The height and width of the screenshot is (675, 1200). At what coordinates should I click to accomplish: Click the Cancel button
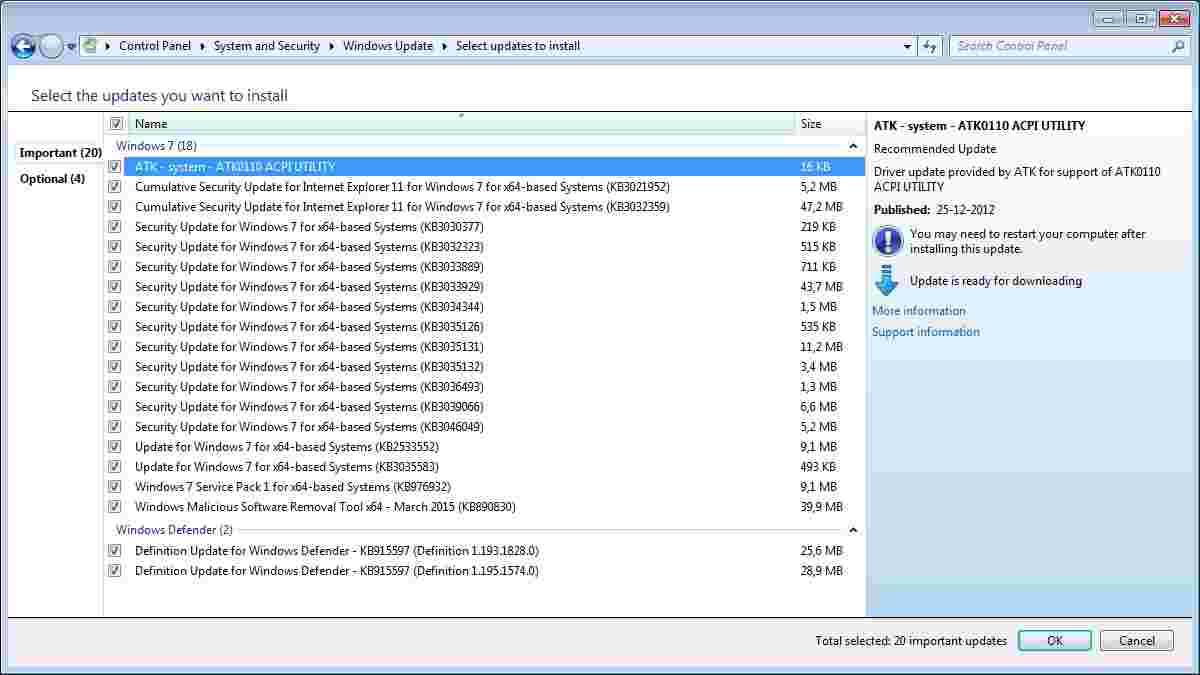coord(1137,641)
